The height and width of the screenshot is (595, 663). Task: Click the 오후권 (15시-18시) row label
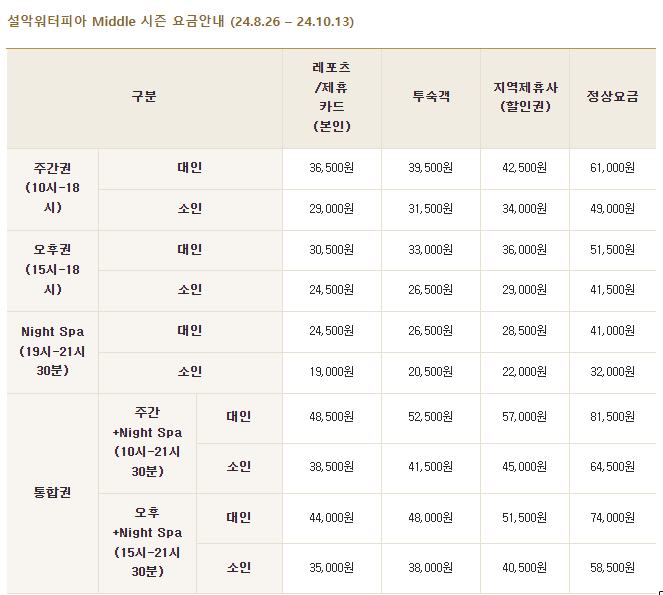52,269
